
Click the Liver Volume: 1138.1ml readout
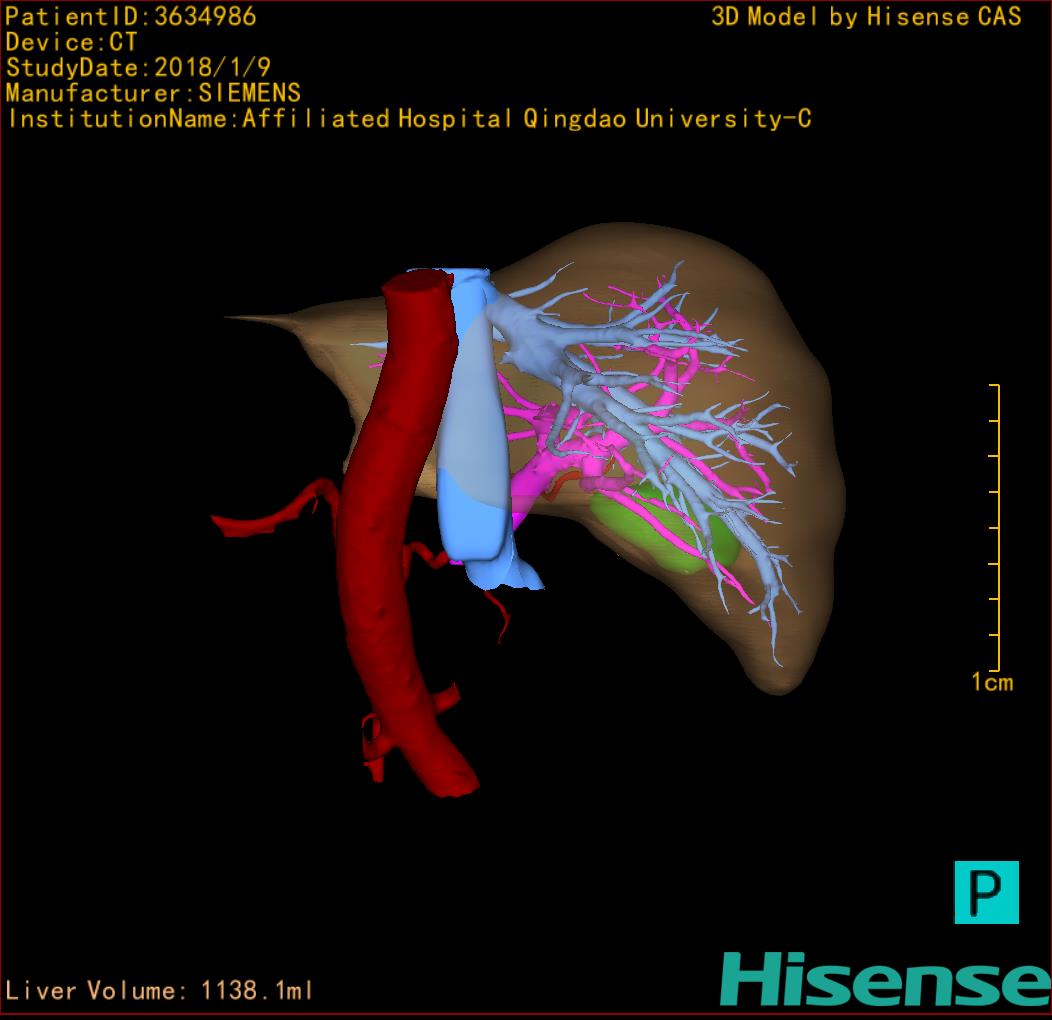(x=158, y=990)
